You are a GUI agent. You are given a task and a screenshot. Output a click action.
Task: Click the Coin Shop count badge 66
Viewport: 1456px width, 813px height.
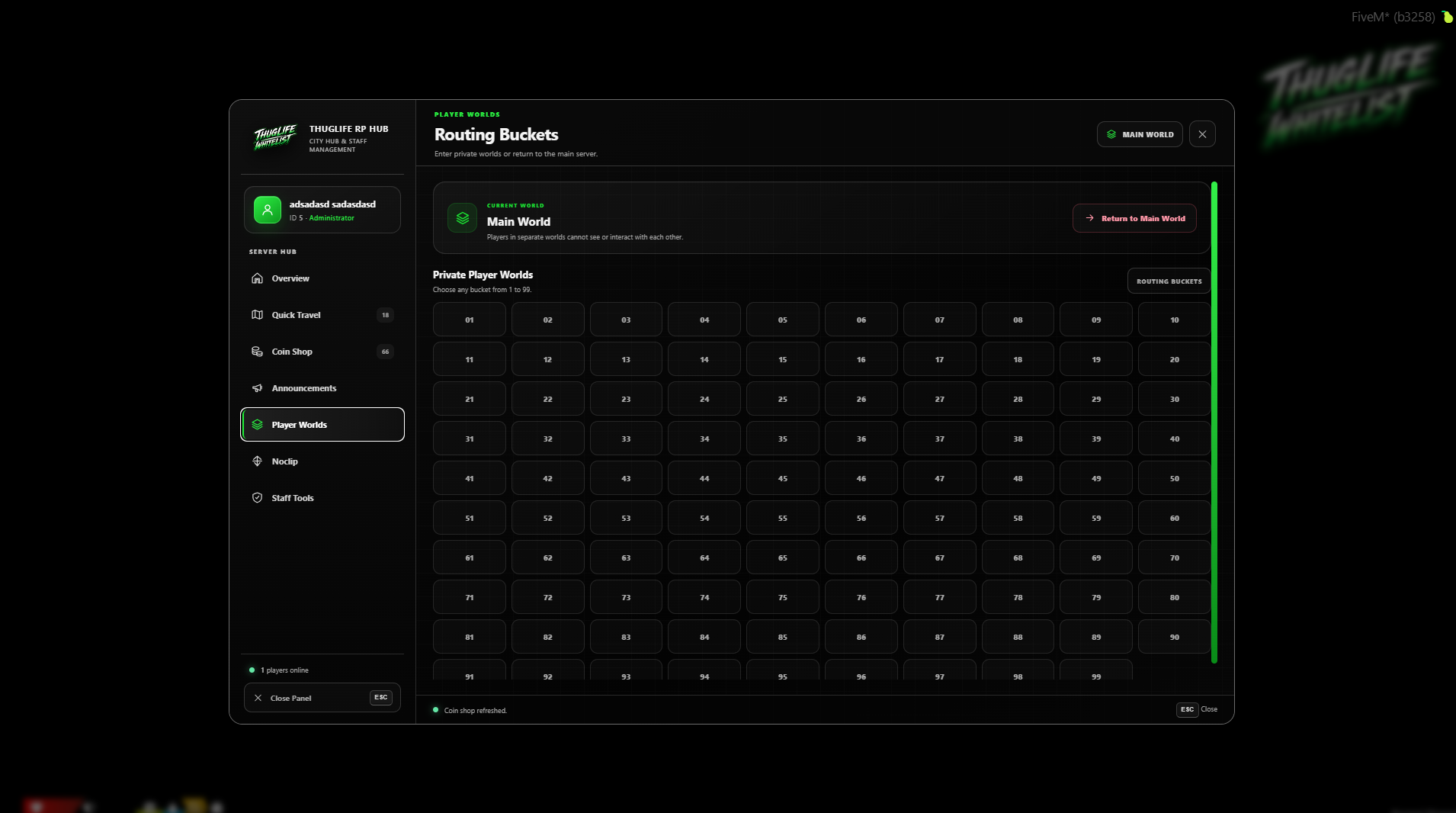point(386,352)
